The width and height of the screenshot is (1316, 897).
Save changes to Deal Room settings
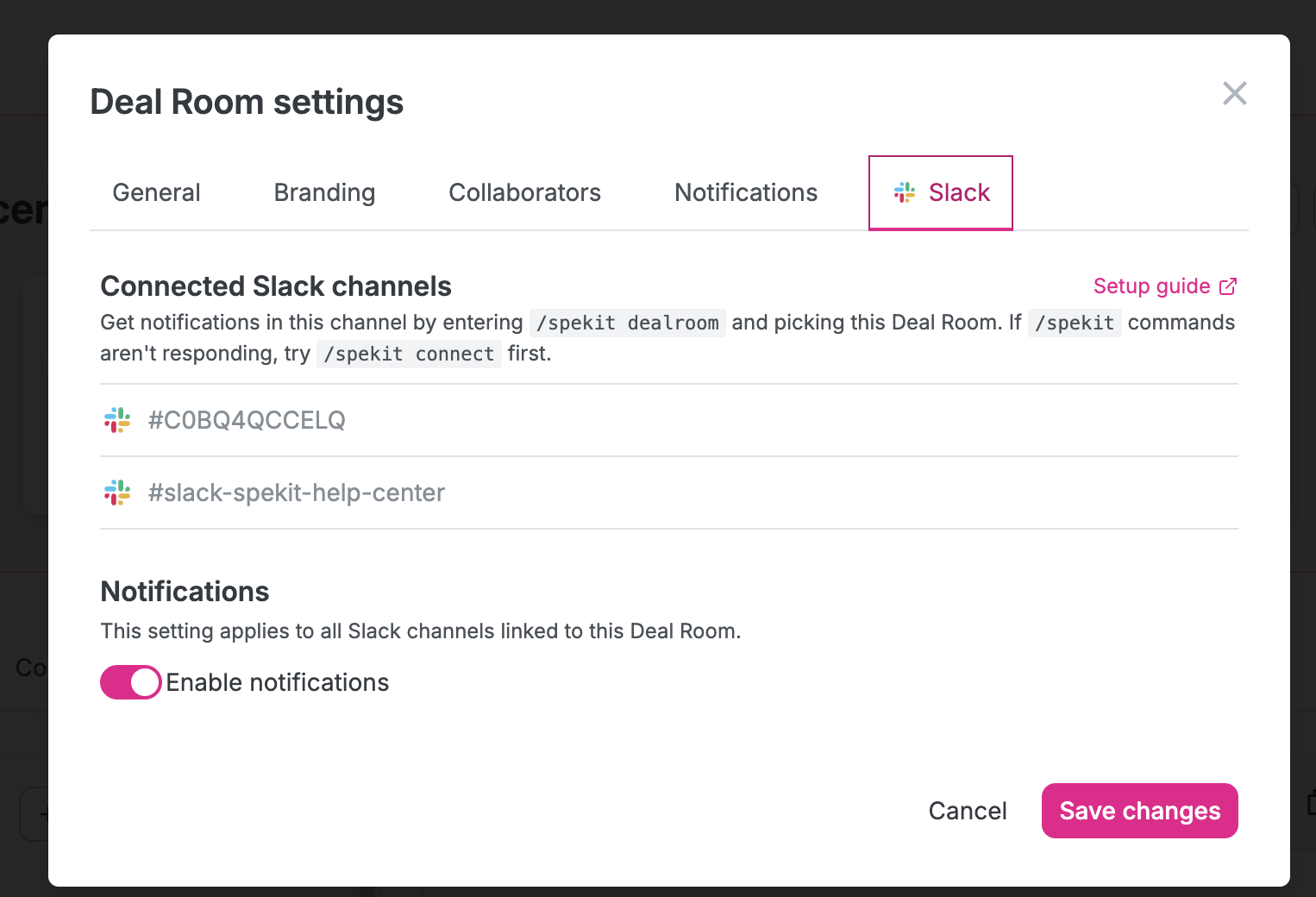(1140, 811)
